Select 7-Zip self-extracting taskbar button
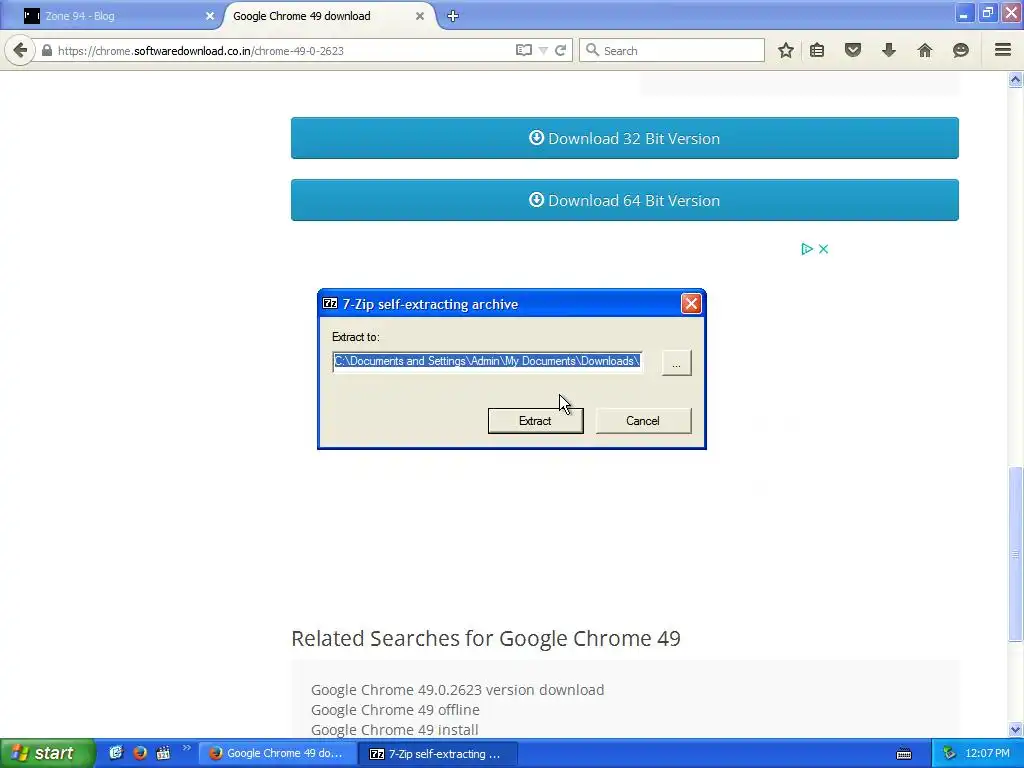This screenshot has width=1024, height=768. 439,754
